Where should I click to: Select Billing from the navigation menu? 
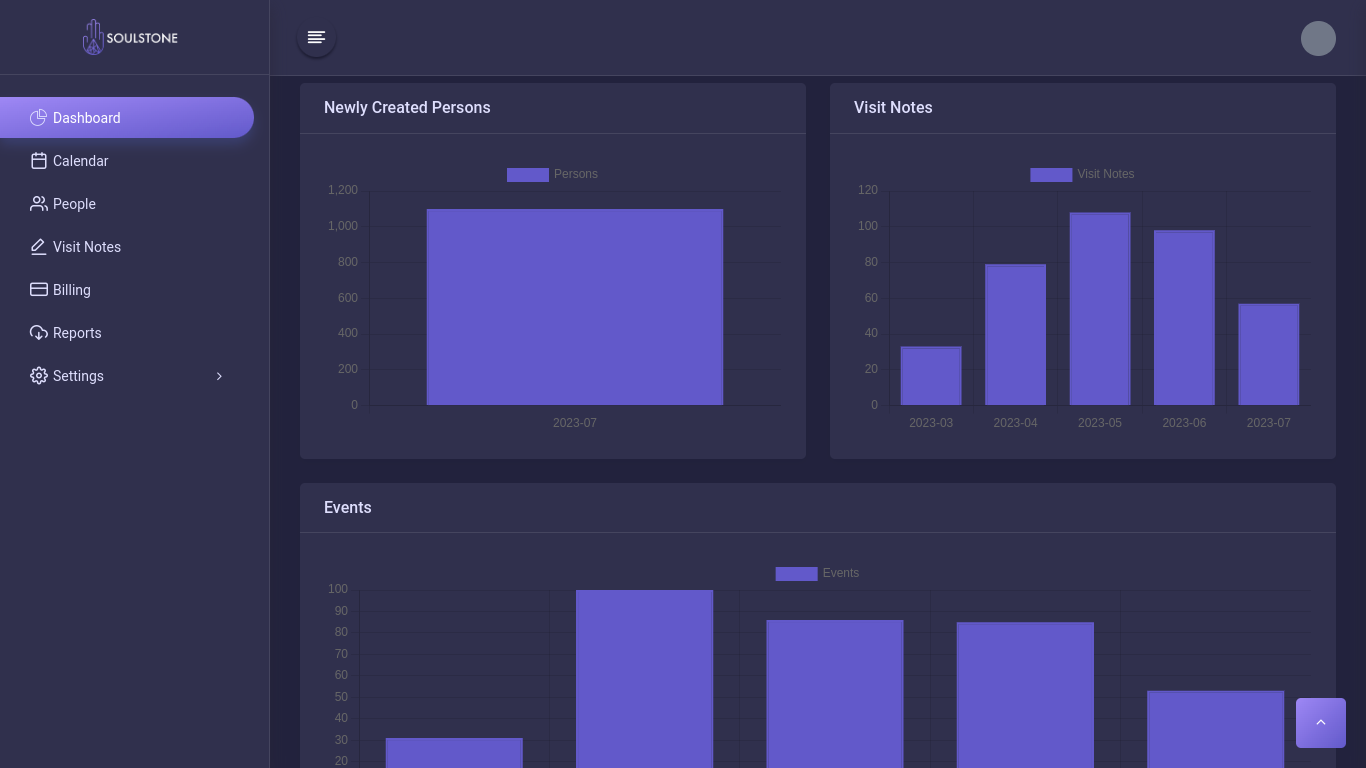click(x=72, y=289)
